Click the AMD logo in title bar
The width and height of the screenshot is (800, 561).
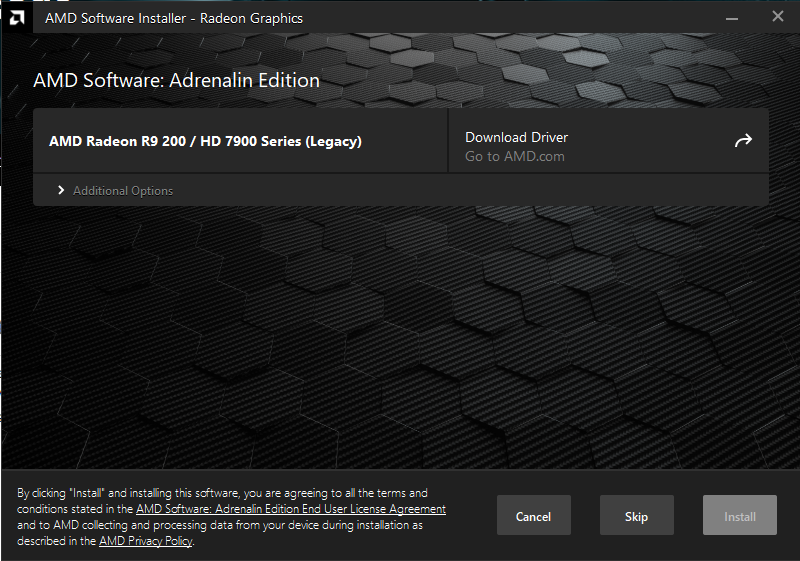coord(16,18)
